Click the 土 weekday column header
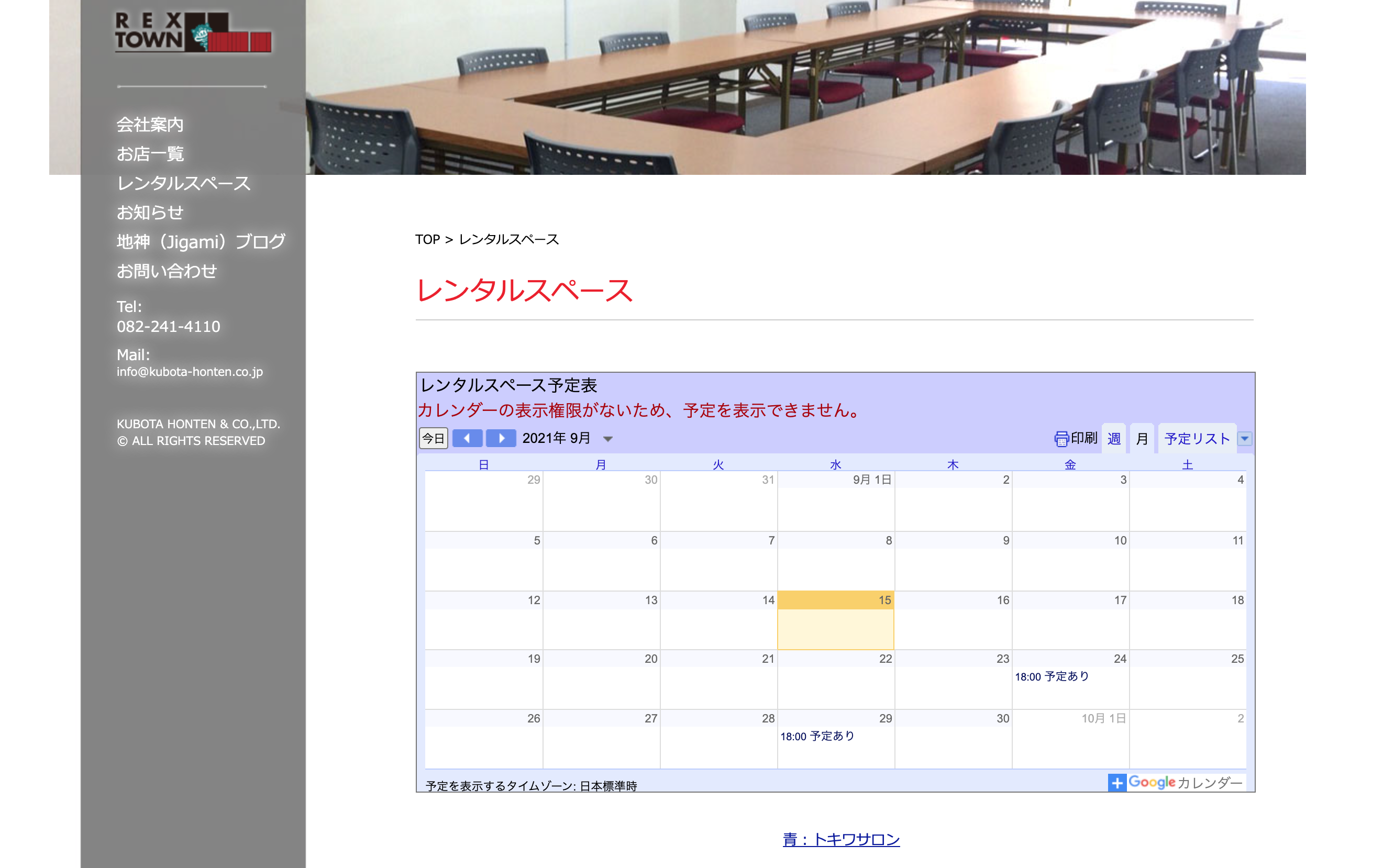This screenshot has height=868, width=1394. (1187, 464)
